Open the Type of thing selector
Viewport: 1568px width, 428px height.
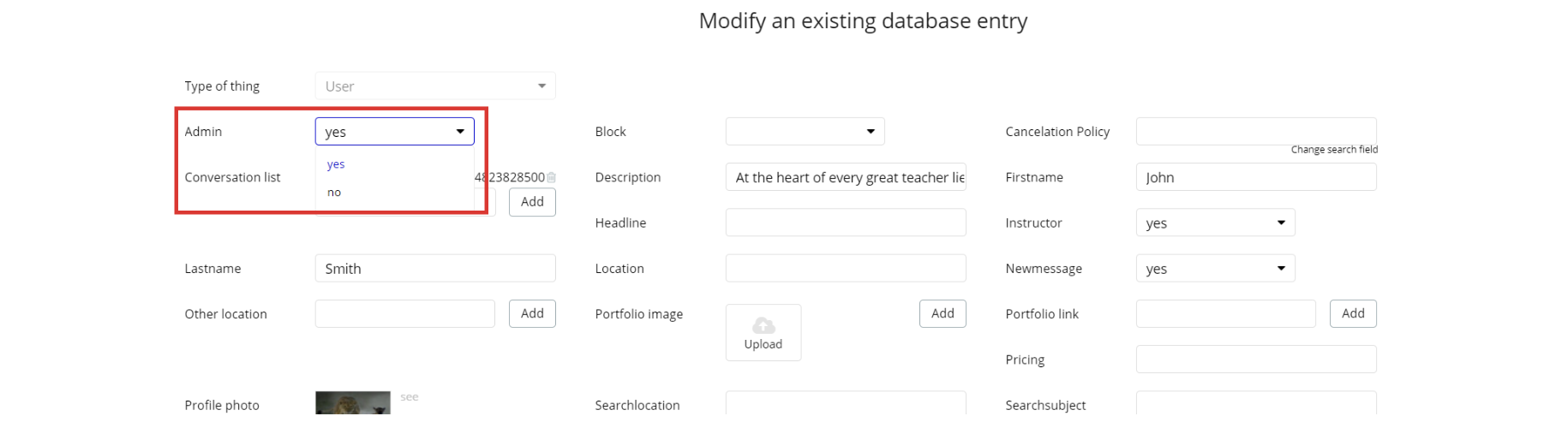tap(435, 86)
